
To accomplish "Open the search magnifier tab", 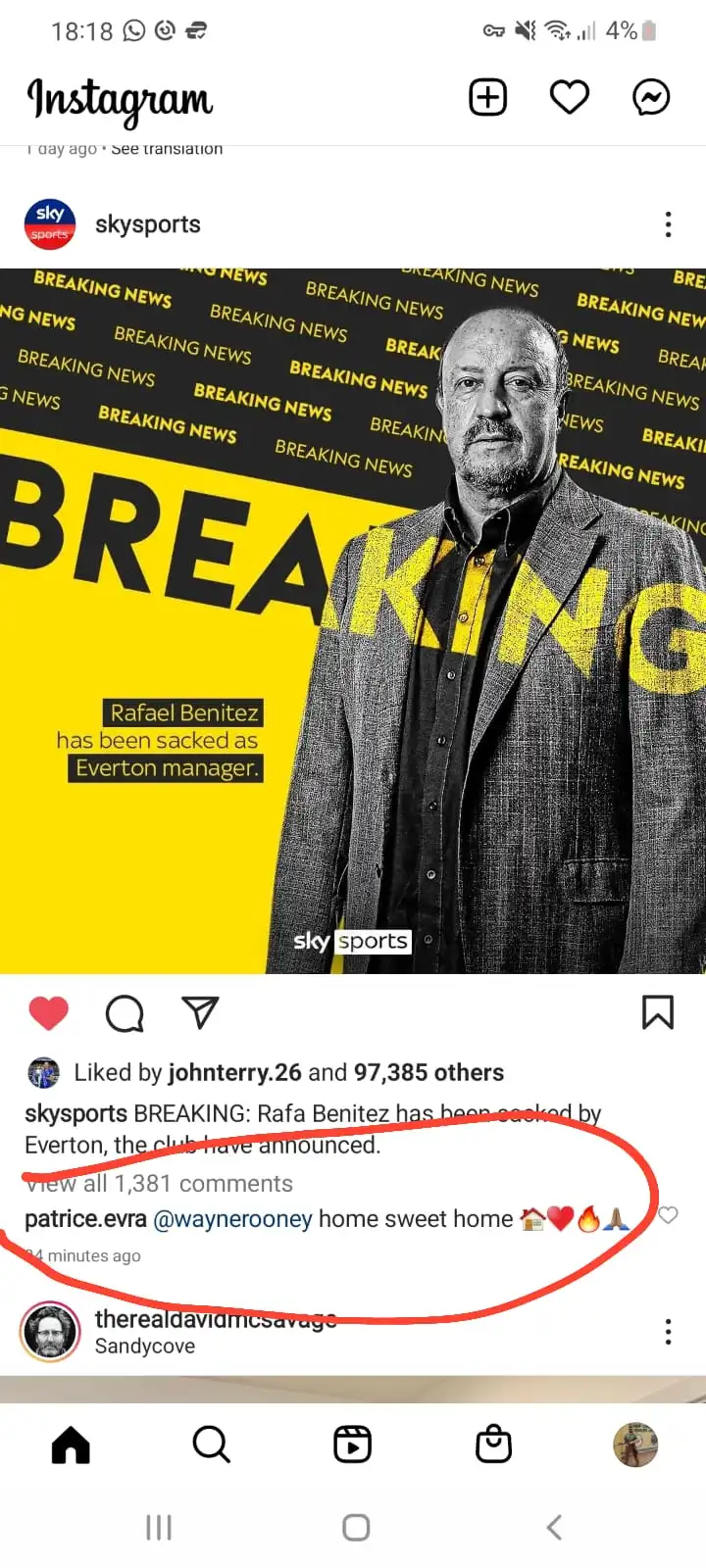I will pyautogui.click(x=211, y=1445).
